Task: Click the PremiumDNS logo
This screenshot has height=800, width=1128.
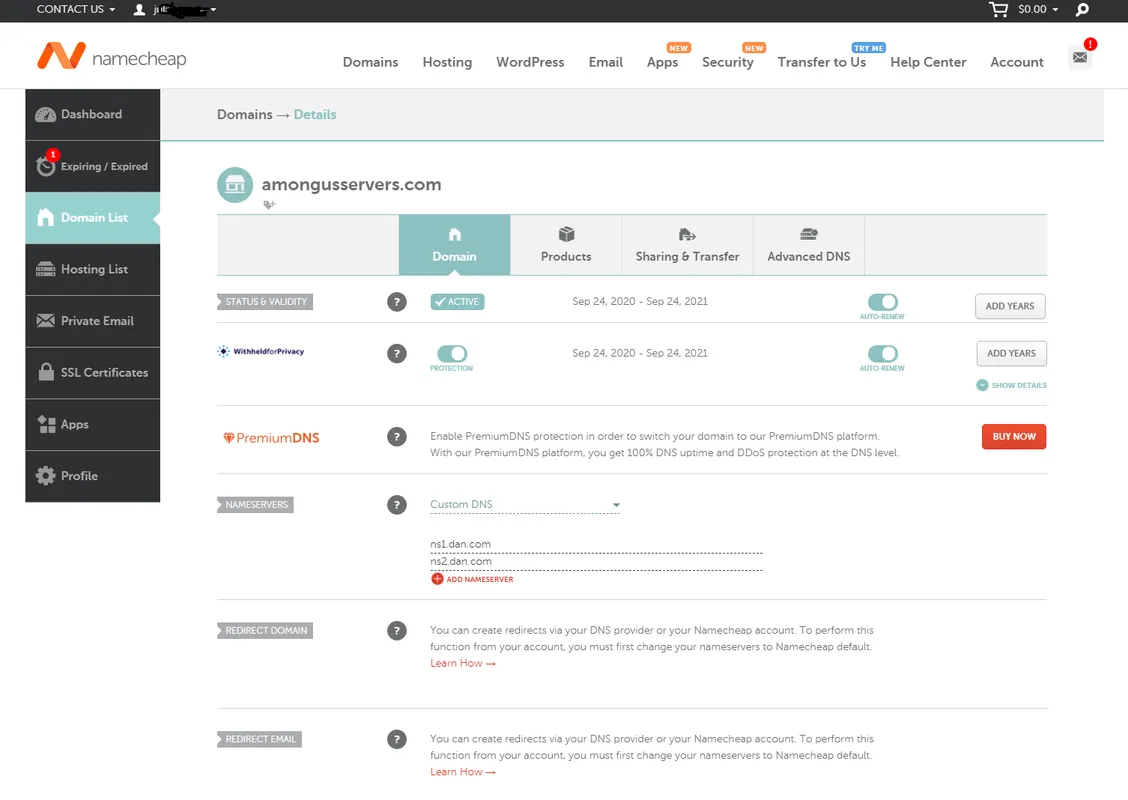Action: pos(271,438)
